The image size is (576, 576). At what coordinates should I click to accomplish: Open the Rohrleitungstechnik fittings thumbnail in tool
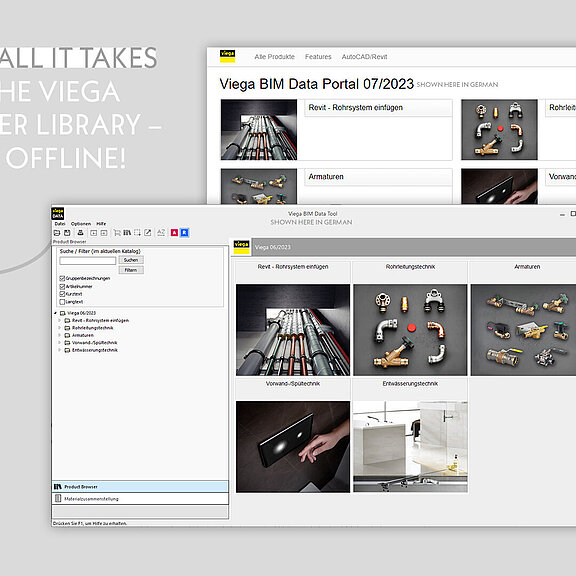[x=410, y=330]
